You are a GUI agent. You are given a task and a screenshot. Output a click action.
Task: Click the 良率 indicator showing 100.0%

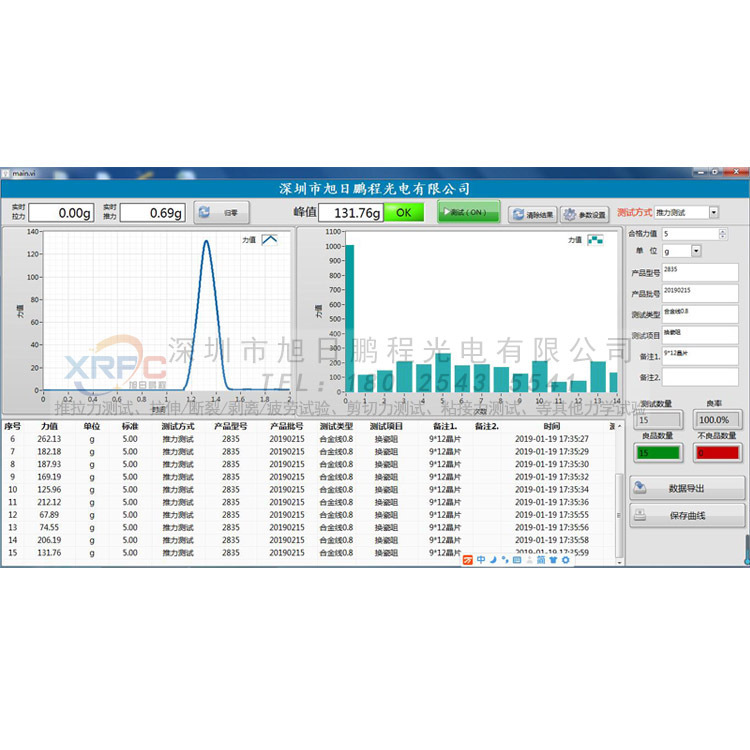(x=717, y=420)
